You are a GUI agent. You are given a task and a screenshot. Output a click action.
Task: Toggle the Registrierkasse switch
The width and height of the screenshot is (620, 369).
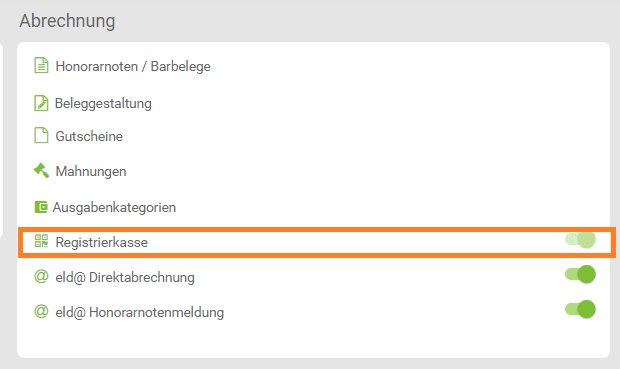(580, 240)
